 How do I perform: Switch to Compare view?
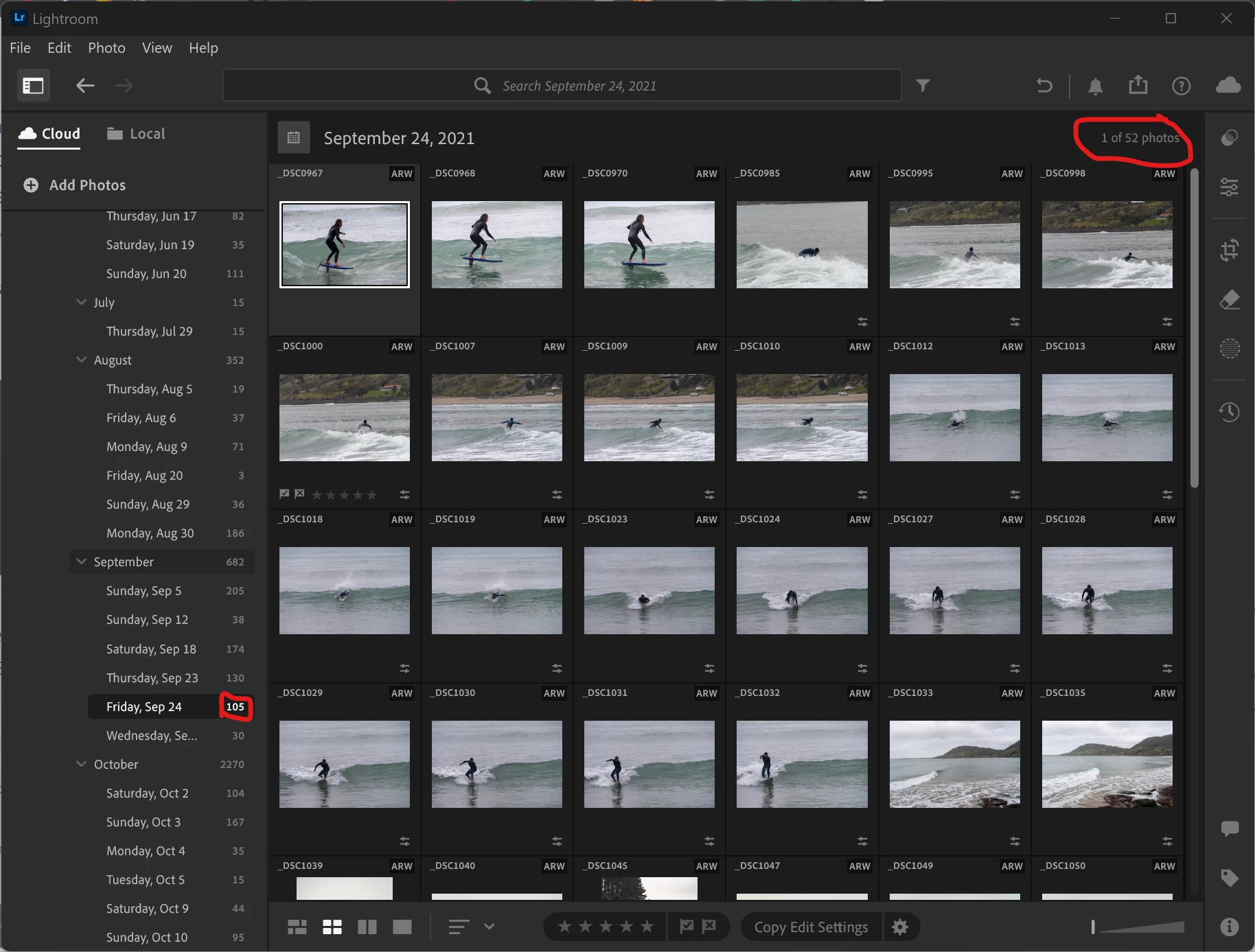click(367, 927)
